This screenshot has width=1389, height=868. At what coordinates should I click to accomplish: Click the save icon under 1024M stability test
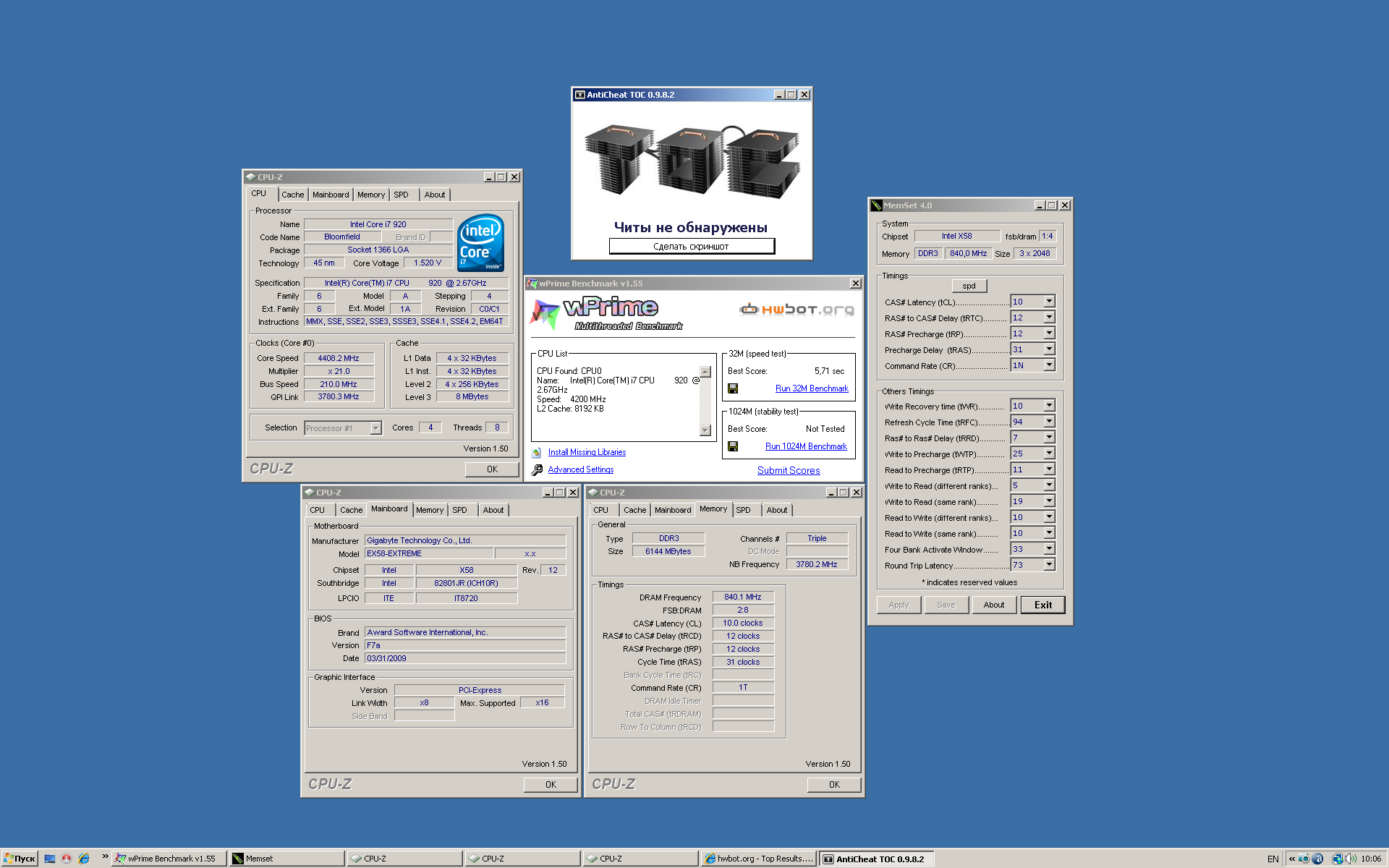(733, 446)
